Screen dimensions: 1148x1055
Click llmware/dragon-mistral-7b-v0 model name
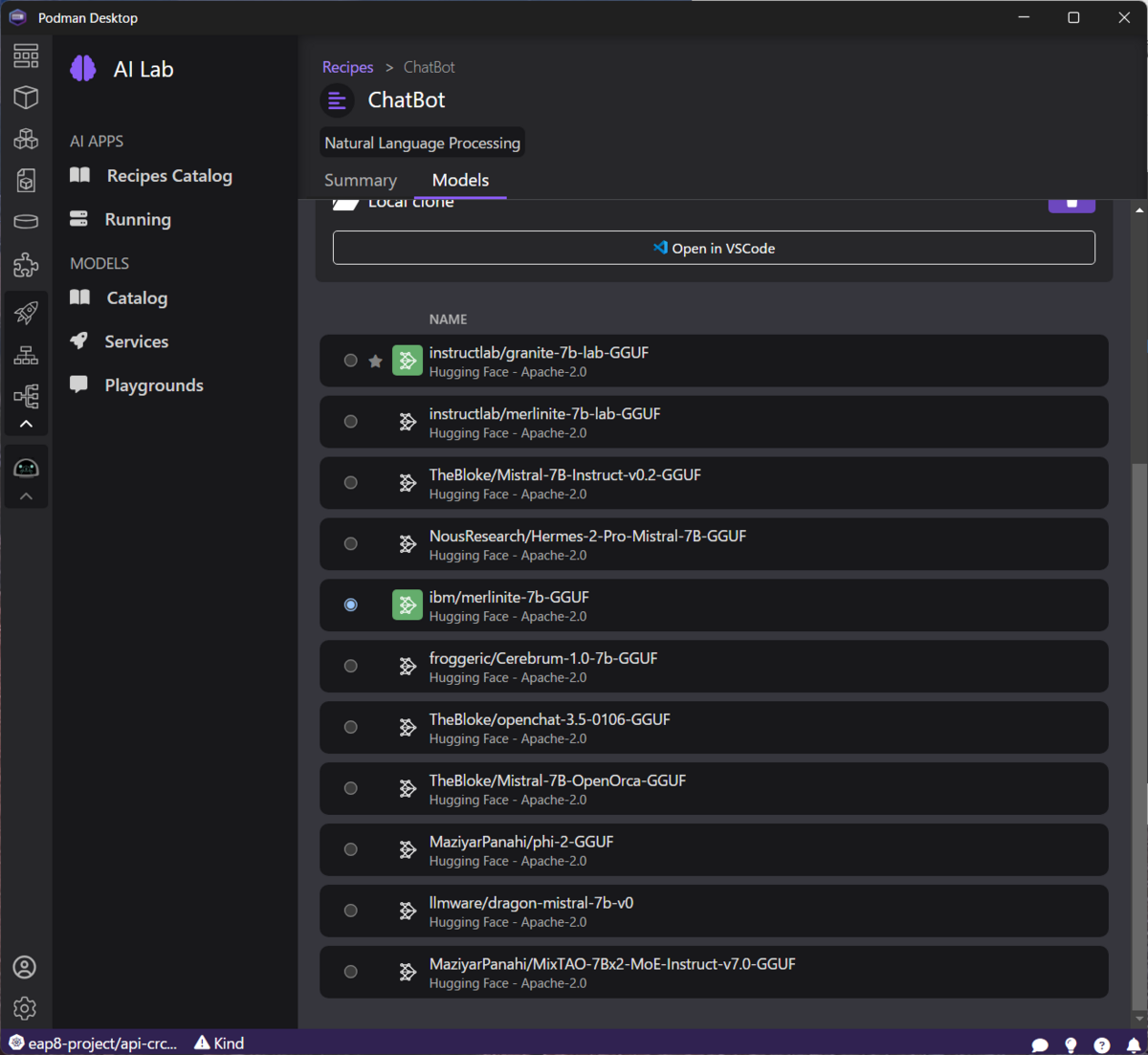pos(531,903)
